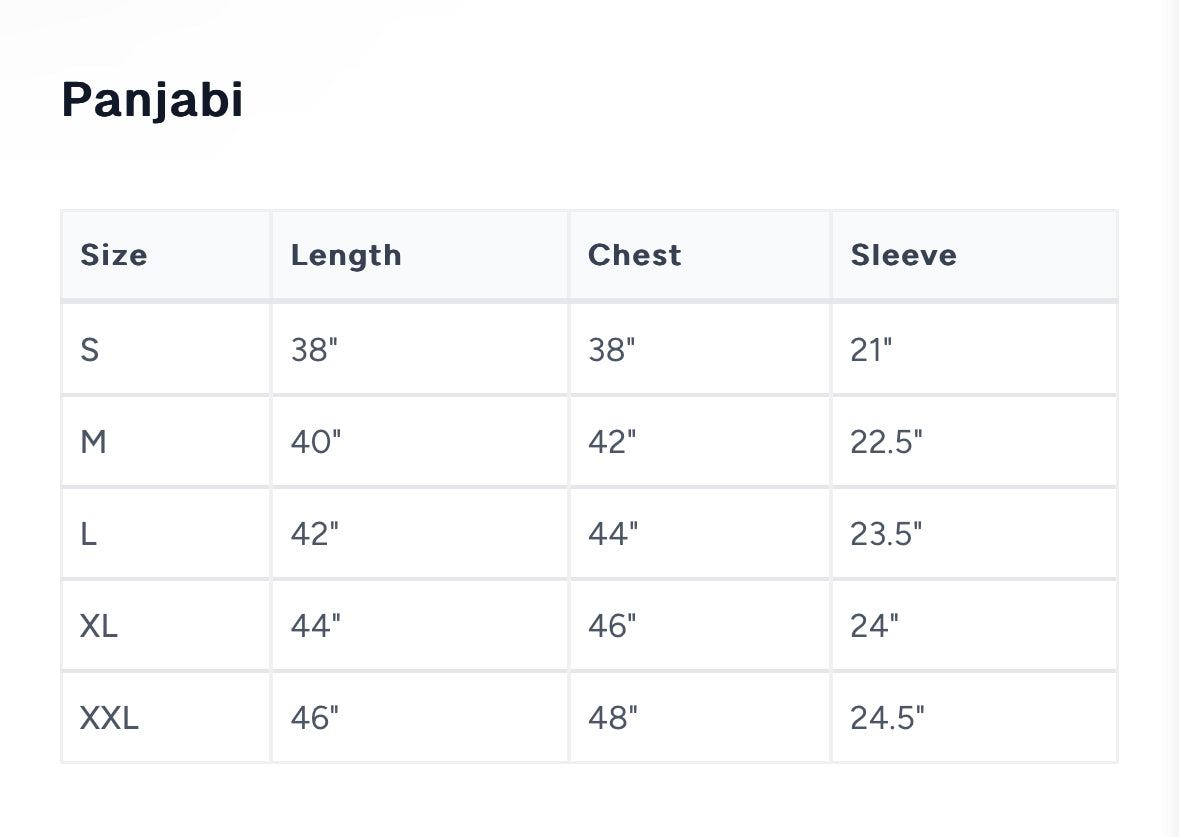Image resolution: width=1179 pixels, height=837 pixels.
Task: Click the Panjabi heading
Action: (x=152, y=100)
